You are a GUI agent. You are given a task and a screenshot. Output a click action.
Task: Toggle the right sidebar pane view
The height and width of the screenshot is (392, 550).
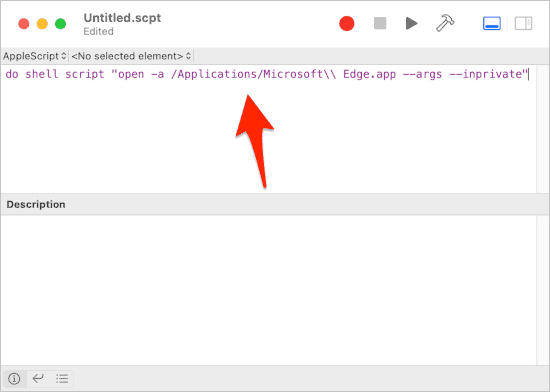523,23
